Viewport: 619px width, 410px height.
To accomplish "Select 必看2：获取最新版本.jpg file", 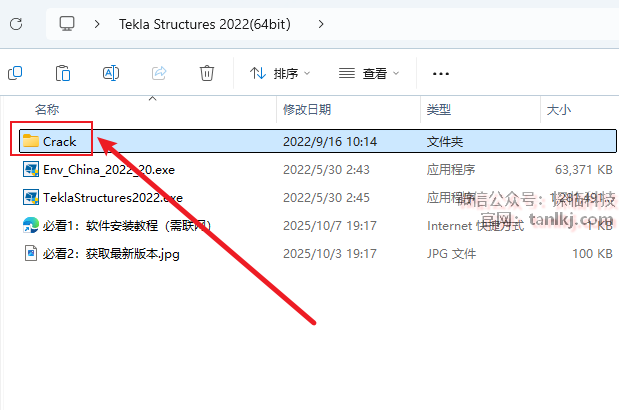I will pos(111,253).
